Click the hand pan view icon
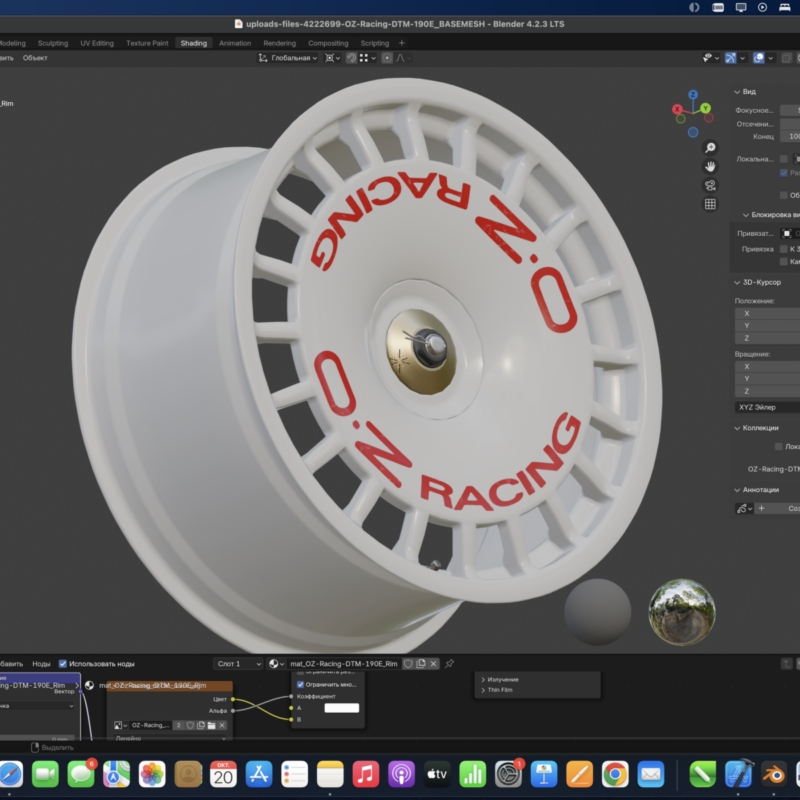800x800 pixels. coord(710,166)
